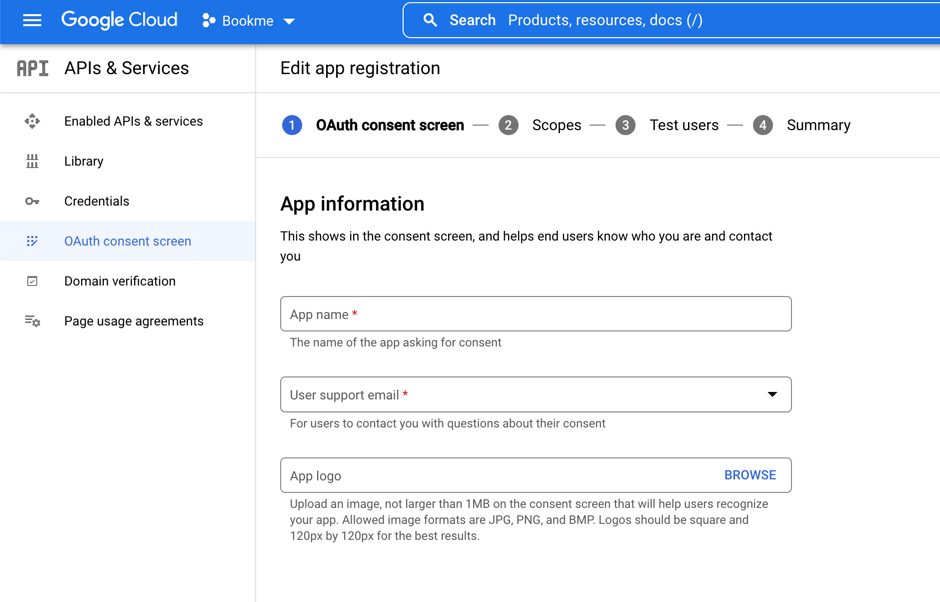940x602 pixels.
Task: Jump to the Summary step
Action: coord(817,125)
